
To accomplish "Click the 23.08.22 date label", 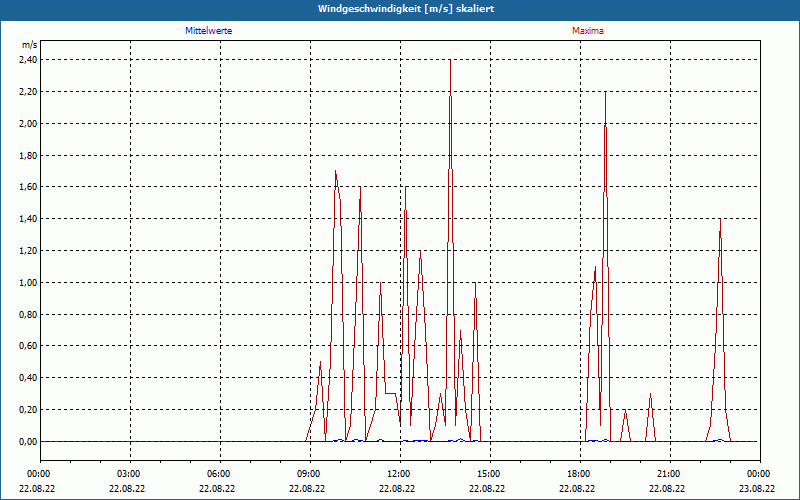I will (757, 488).
